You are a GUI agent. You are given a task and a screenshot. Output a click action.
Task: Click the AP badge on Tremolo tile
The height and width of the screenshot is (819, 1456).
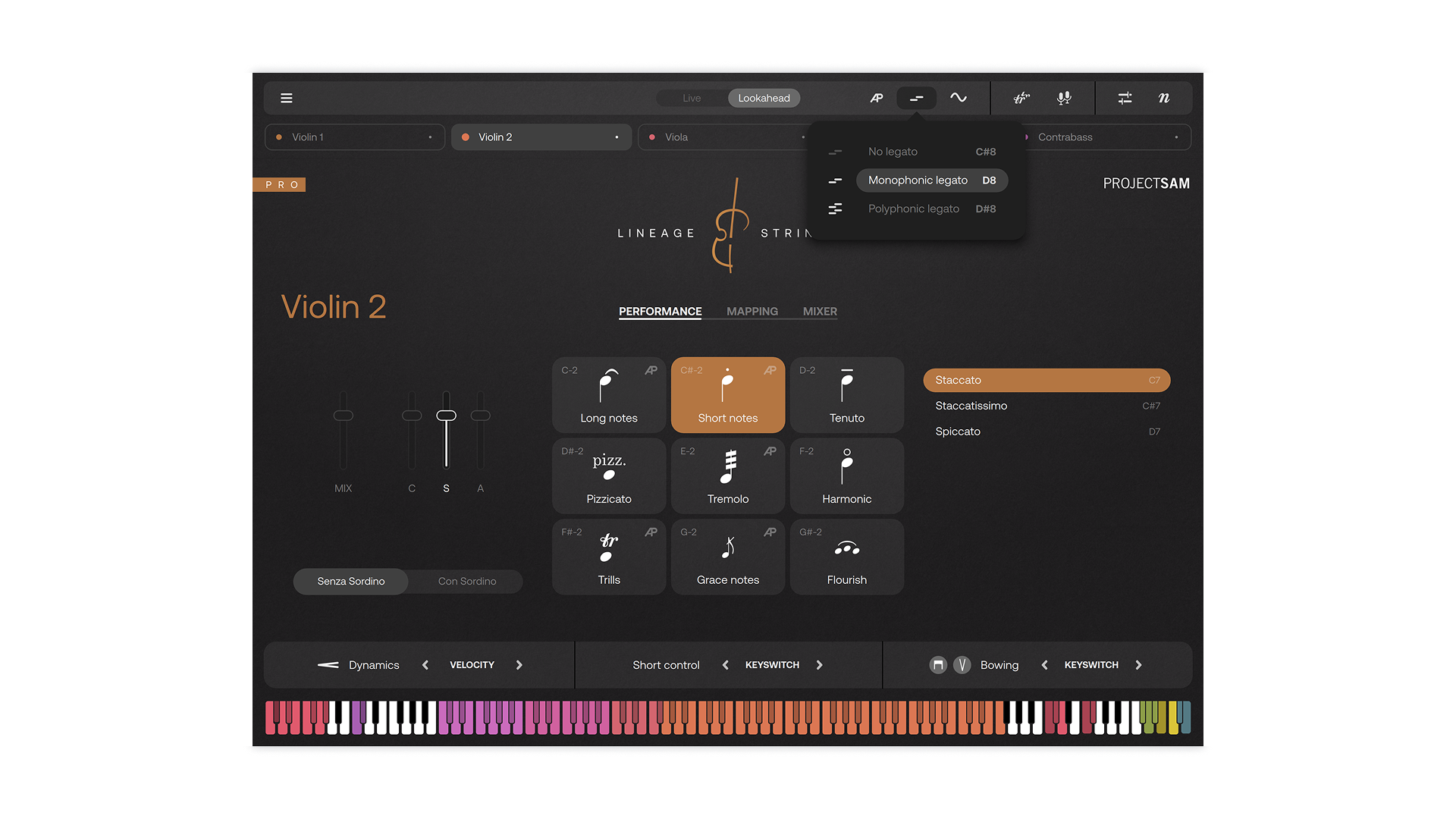[x=770, y=451]
